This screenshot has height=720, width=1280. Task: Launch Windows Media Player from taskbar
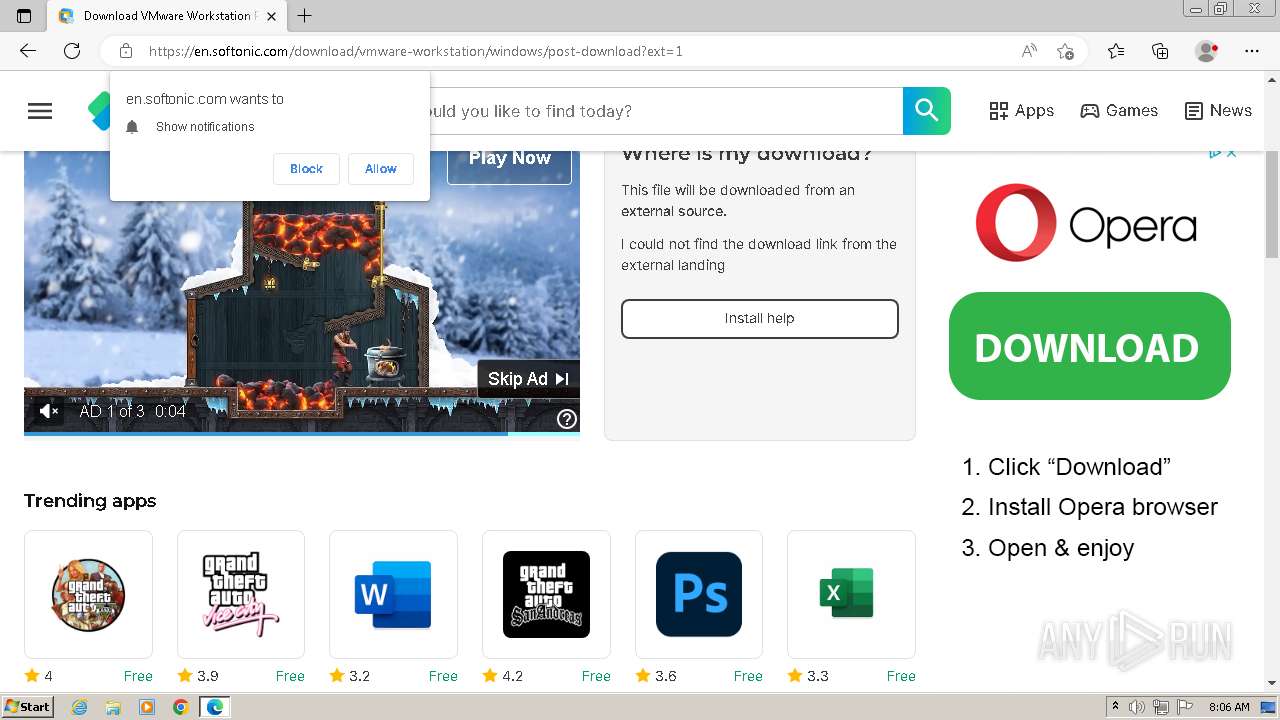pos(147,707)
